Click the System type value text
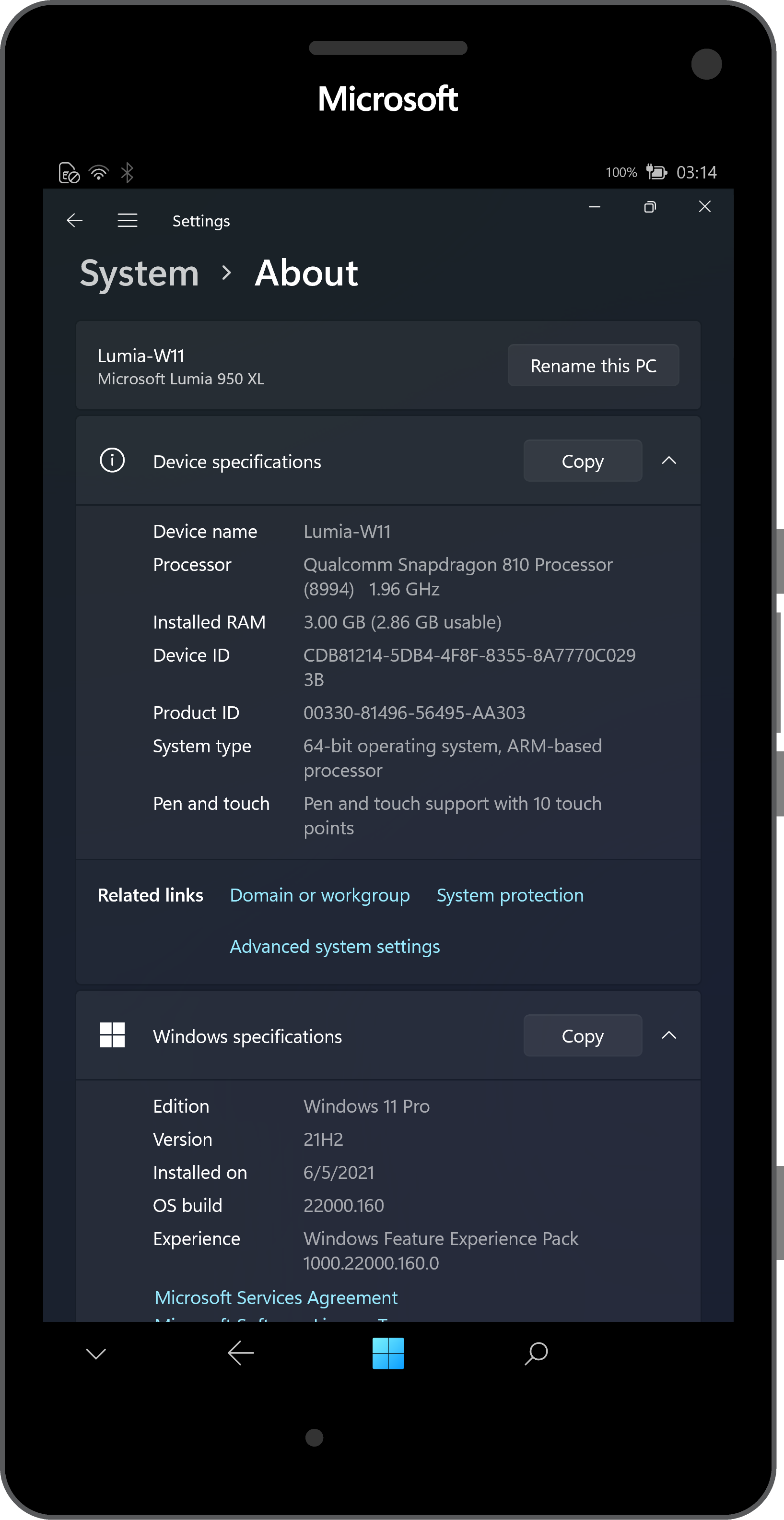 (x=453, y=758)
